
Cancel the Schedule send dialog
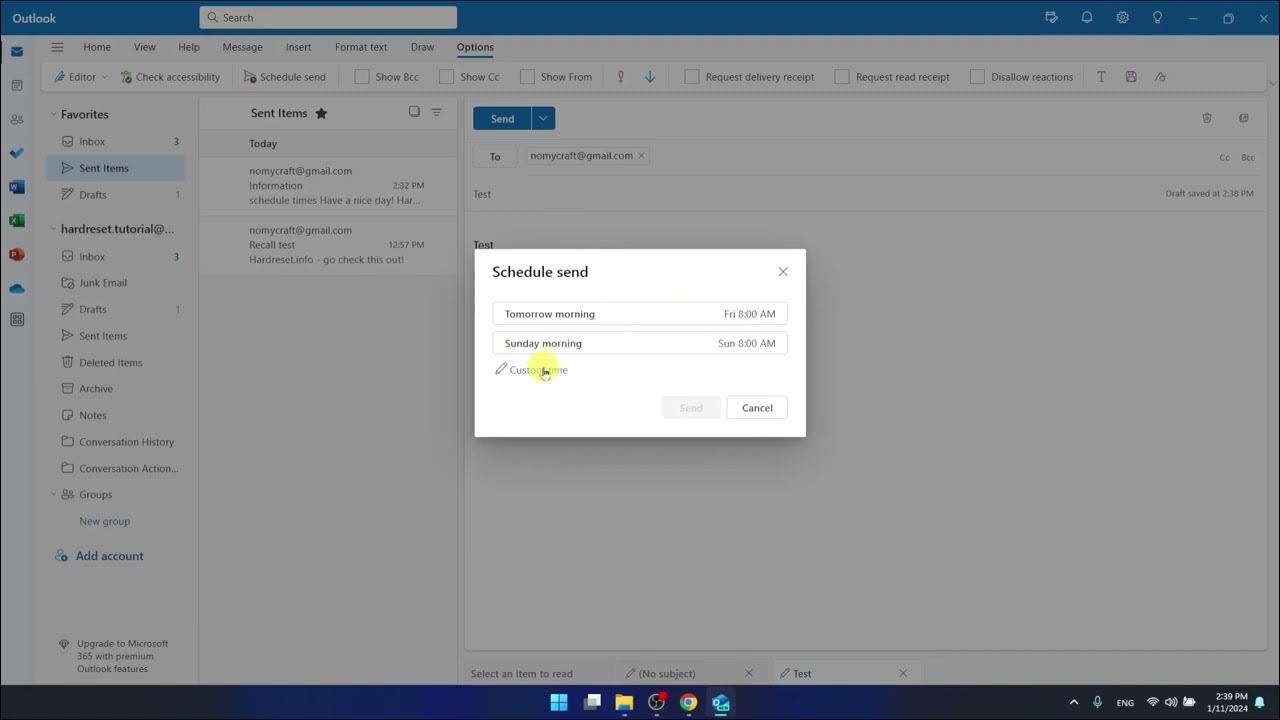pyautogui.click(x=757, y=408)
